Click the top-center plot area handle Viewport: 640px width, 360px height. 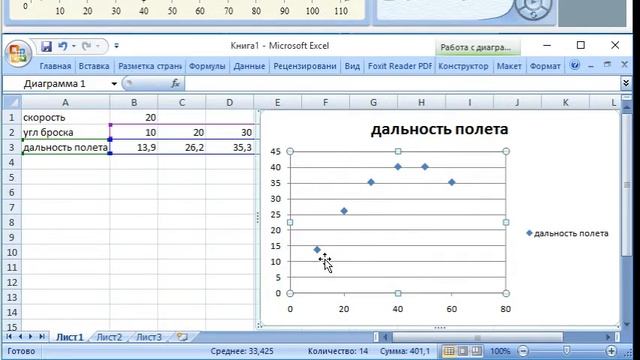click(x=398, y=151)
